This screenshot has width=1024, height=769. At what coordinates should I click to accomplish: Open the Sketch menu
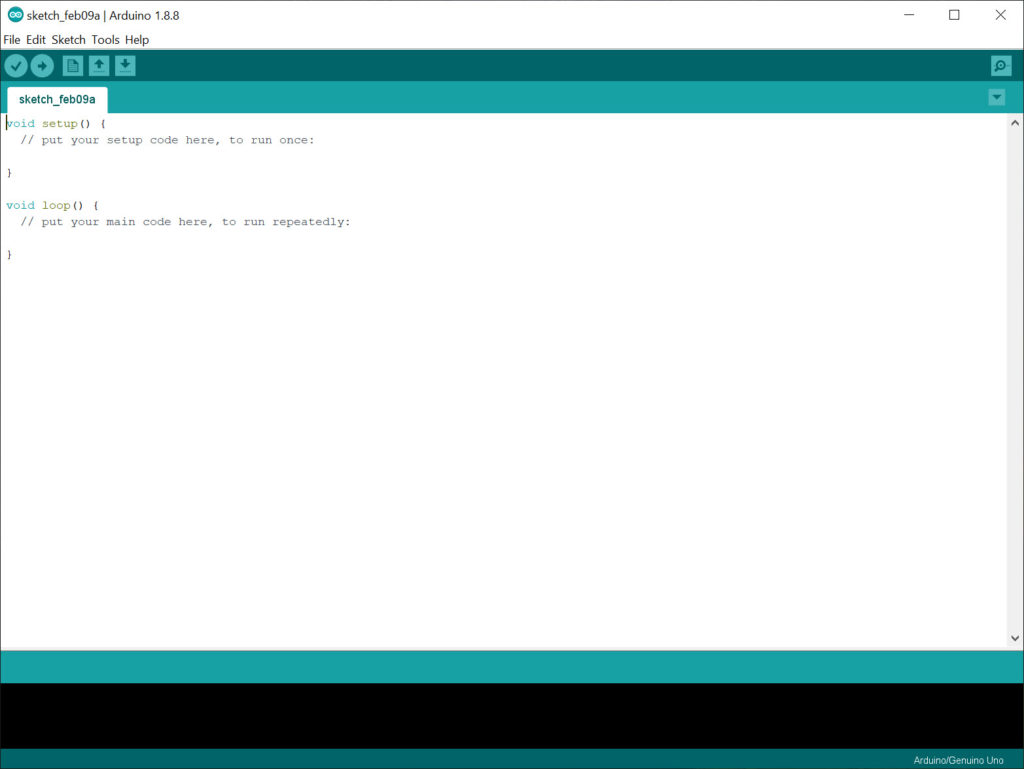click(x=68, y=40)
